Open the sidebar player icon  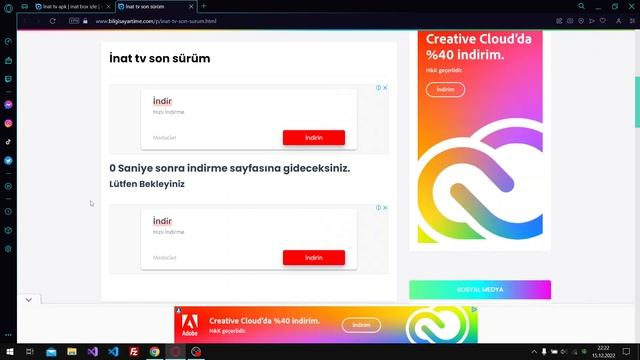(8, 186)
